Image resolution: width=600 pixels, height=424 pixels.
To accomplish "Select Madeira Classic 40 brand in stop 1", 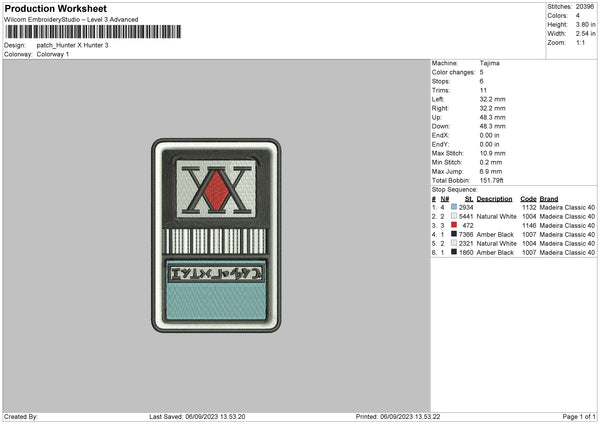I will pyautogui.click(x=567, y=207).
